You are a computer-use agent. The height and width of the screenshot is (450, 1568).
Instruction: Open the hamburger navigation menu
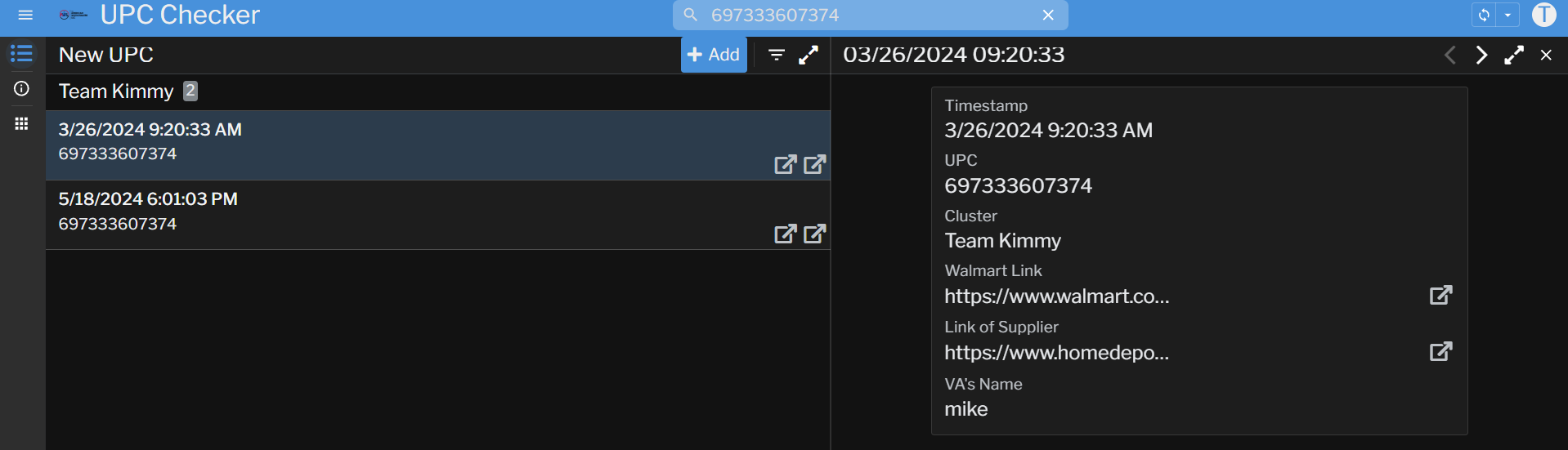click(x=25, y=15)
